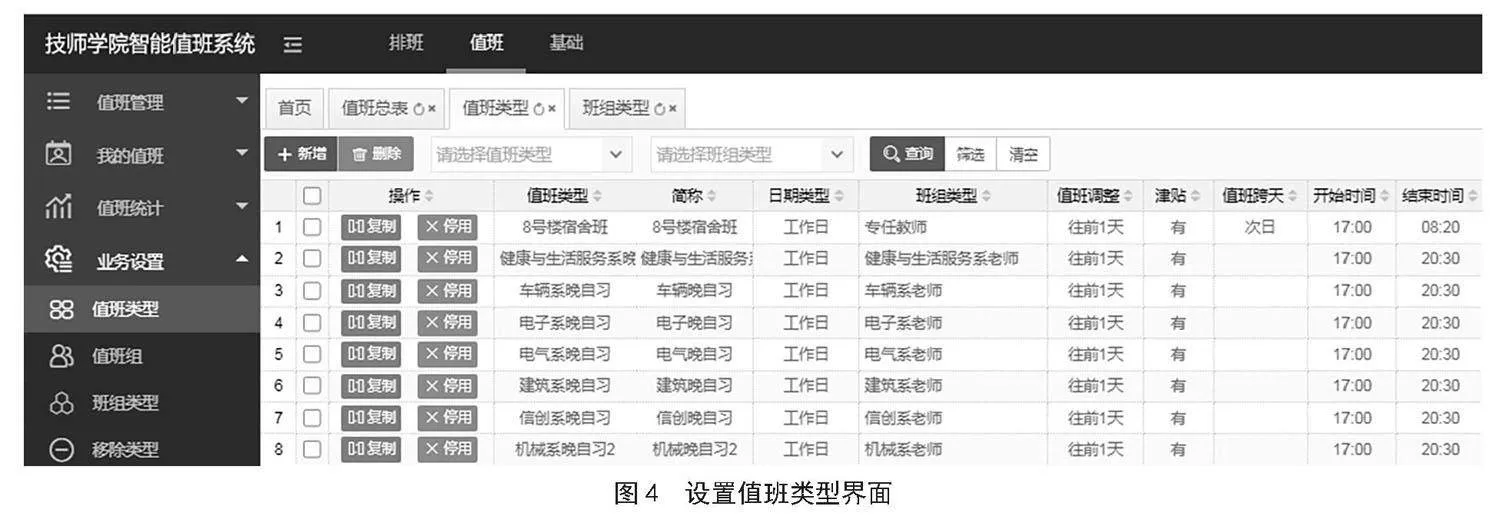The image size is (1500, 526).
Task: Sort by the 津贴 column header
Action: [1178, 196]
